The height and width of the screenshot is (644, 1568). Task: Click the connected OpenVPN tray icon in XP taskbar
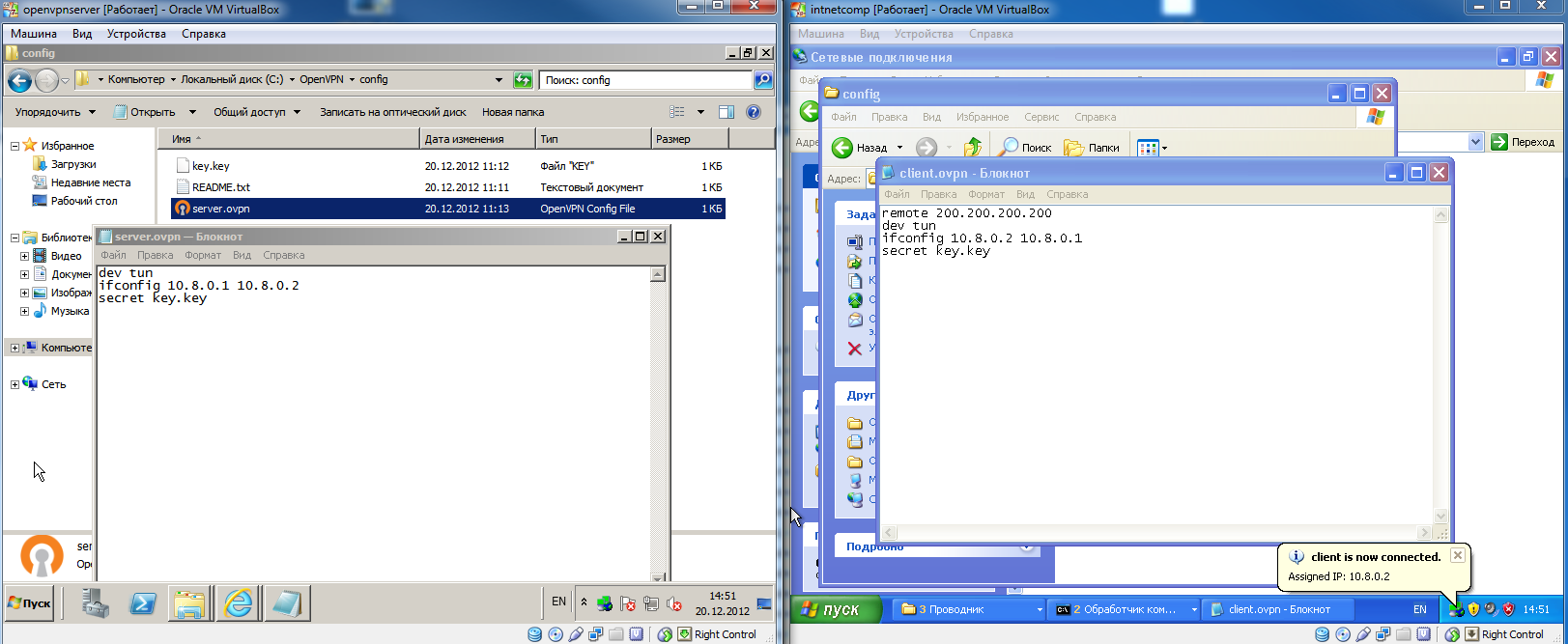point(1456,609)
